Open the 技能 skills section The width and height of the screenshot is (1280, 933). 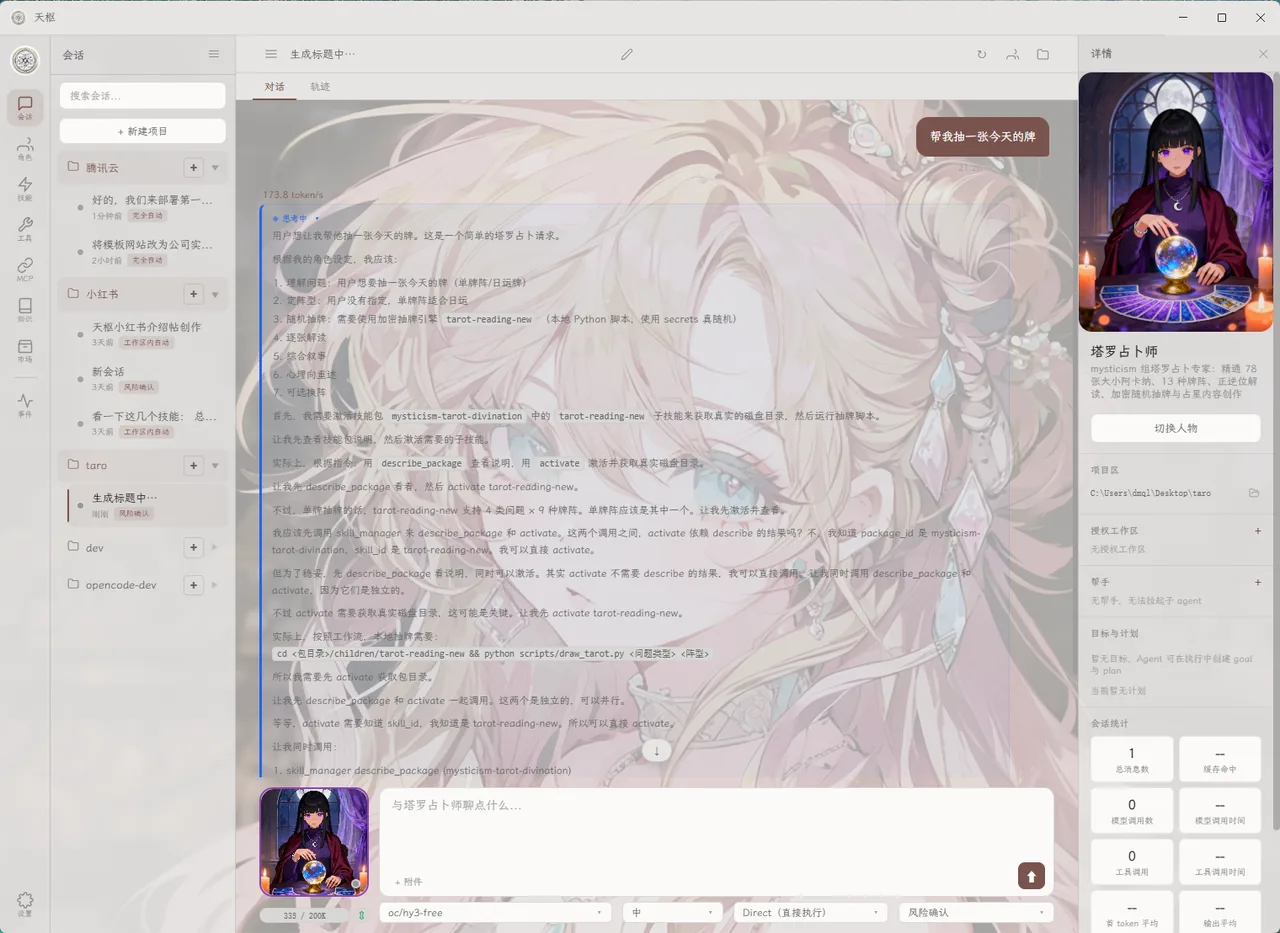coord(25,189)
